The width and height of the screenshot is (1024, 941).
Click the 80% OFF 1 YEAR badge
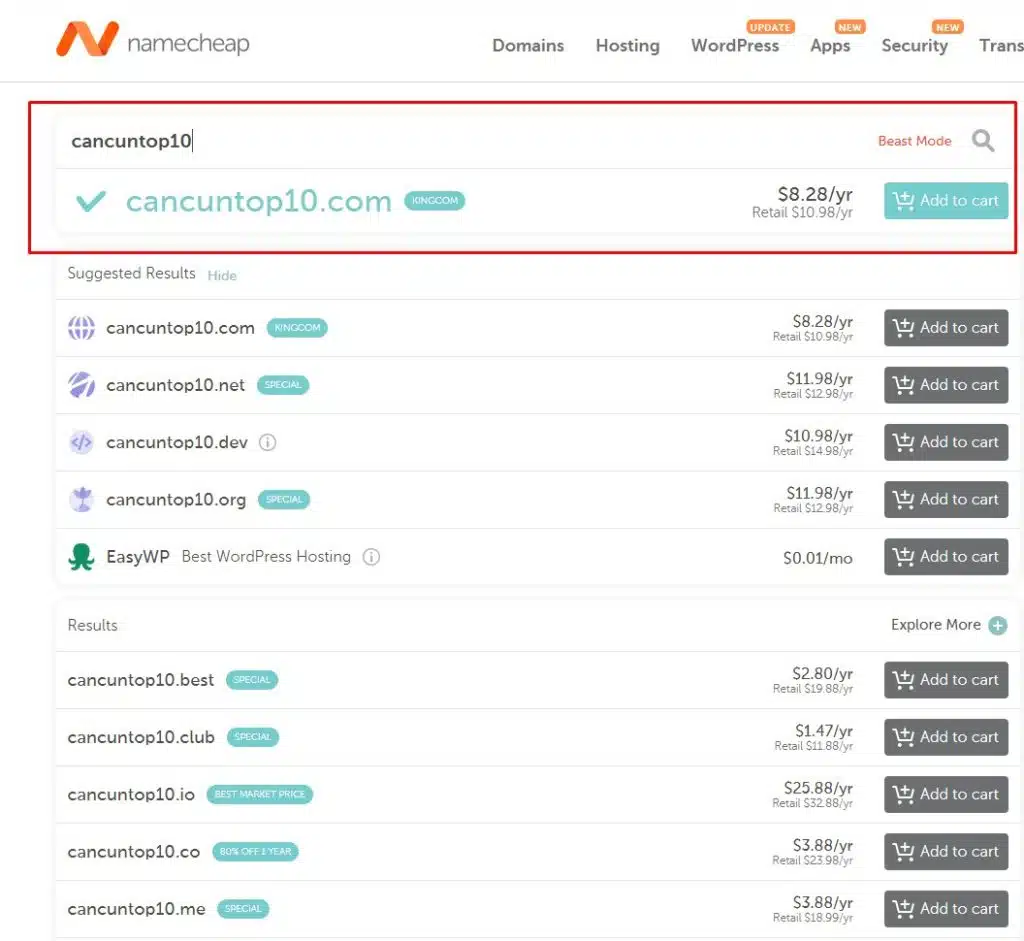tap(255, 852)
